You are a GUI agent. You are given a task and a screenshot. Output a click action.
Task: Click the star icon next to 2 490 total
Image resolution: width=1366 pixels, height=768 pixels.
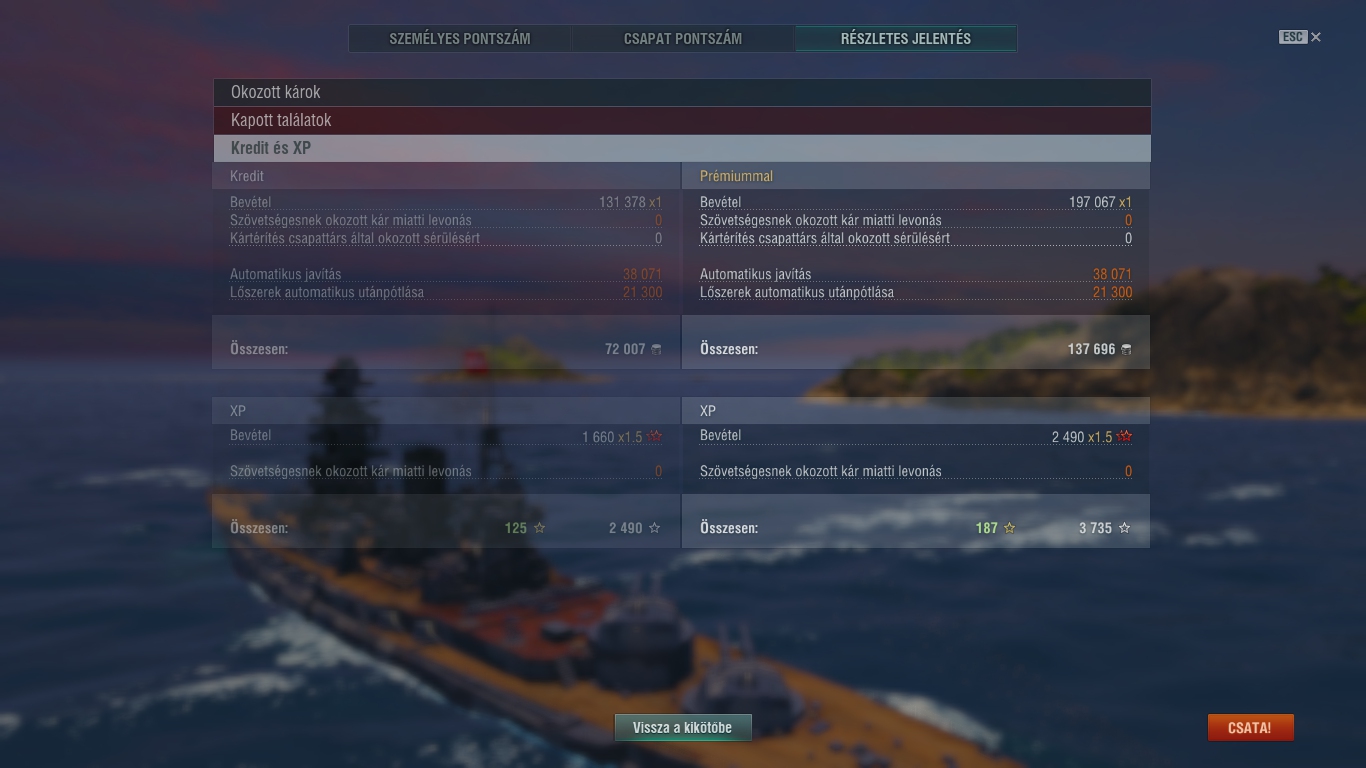coord(655,528)
